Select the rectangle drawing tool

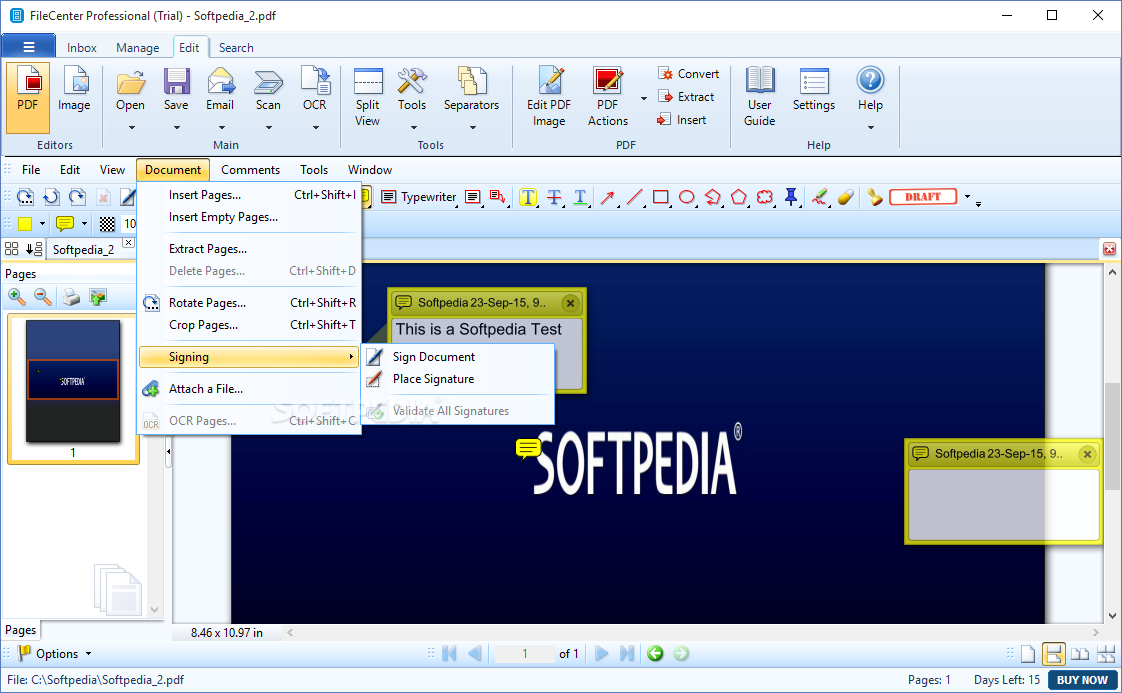point(660,197)
